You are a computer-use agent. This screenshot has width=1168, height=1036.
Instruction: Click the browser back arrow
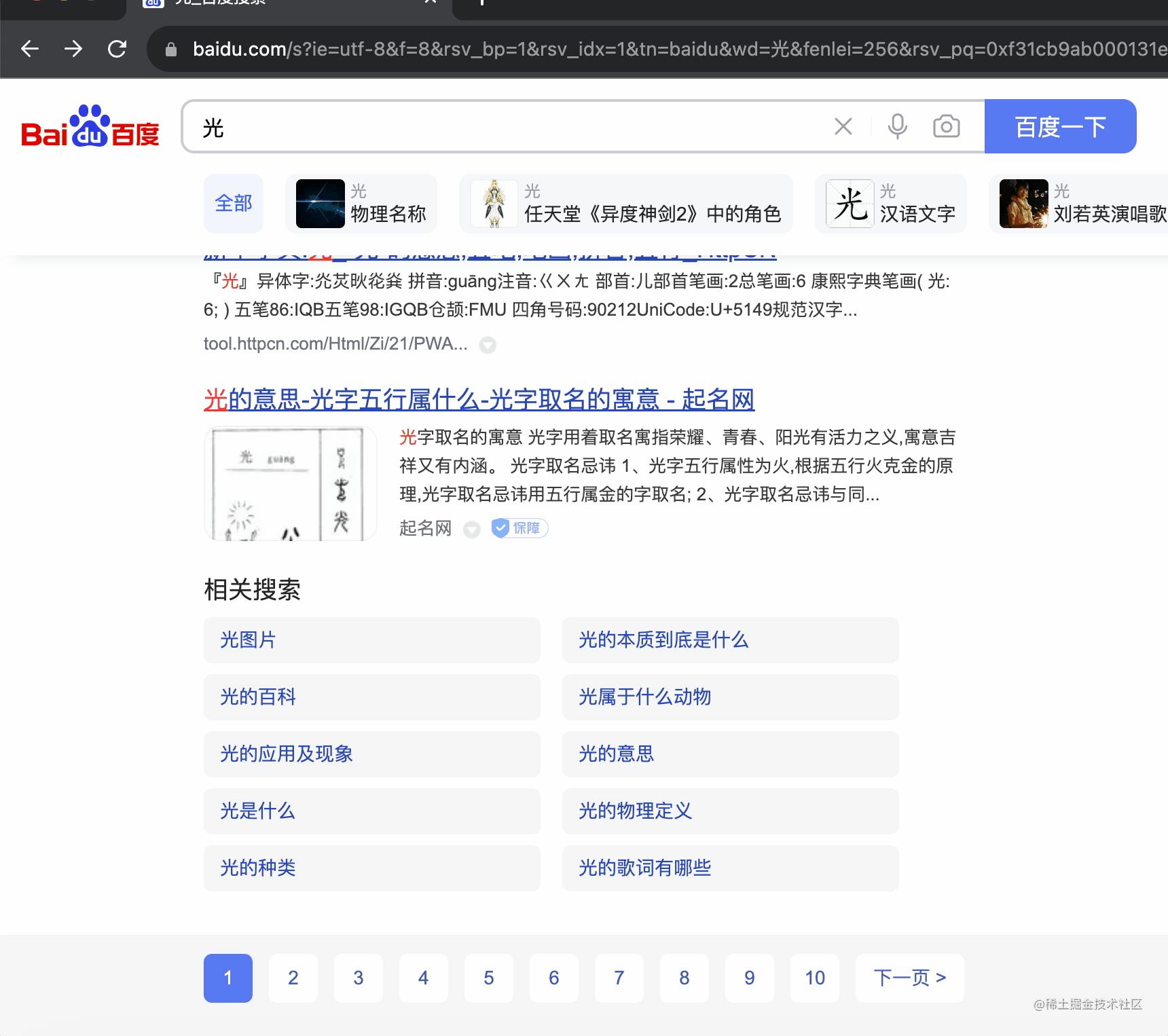(30, 49)
